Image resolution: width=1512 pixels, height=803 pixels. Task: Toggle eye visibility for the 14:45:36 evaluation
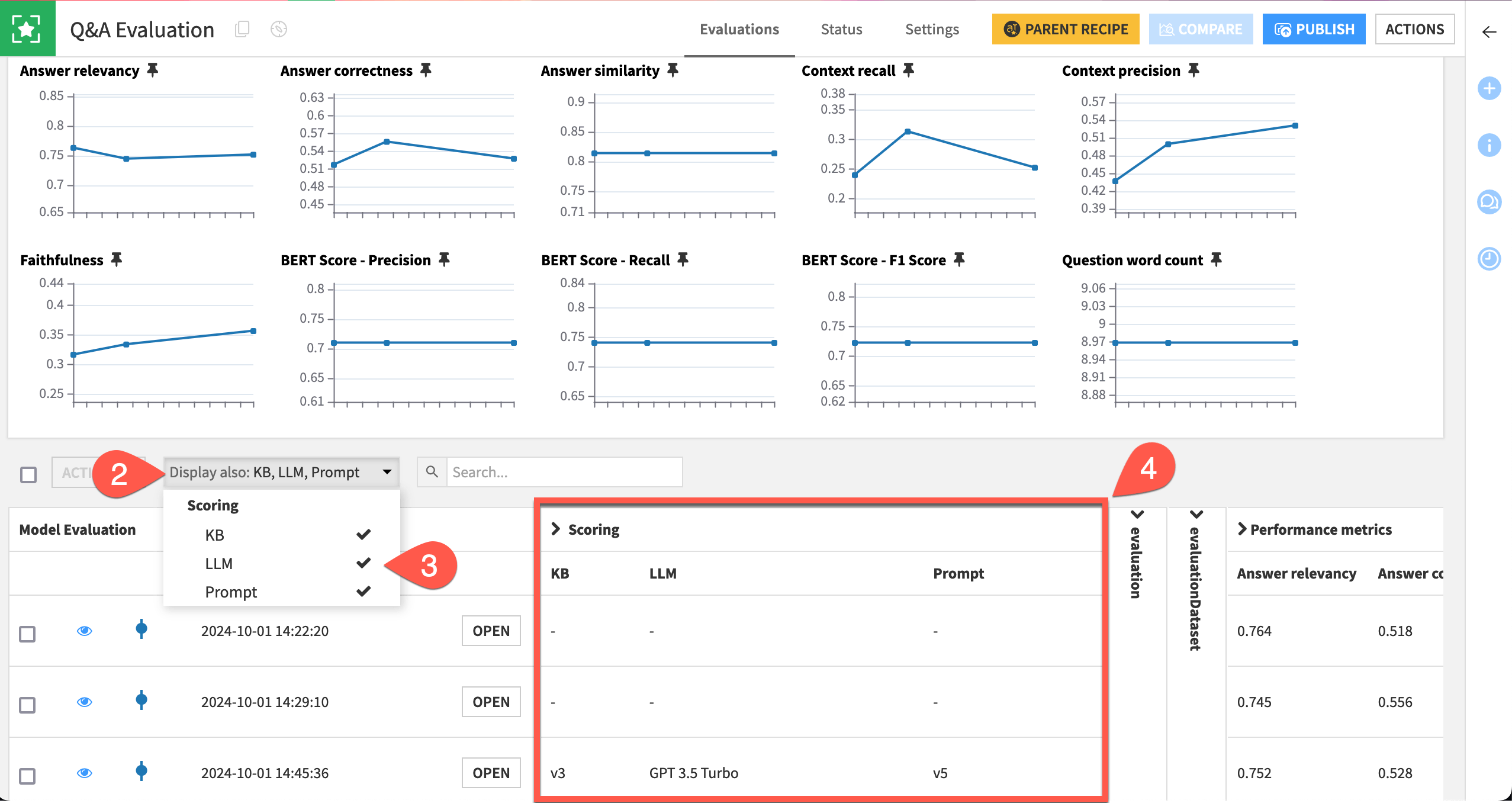point(85,773)
